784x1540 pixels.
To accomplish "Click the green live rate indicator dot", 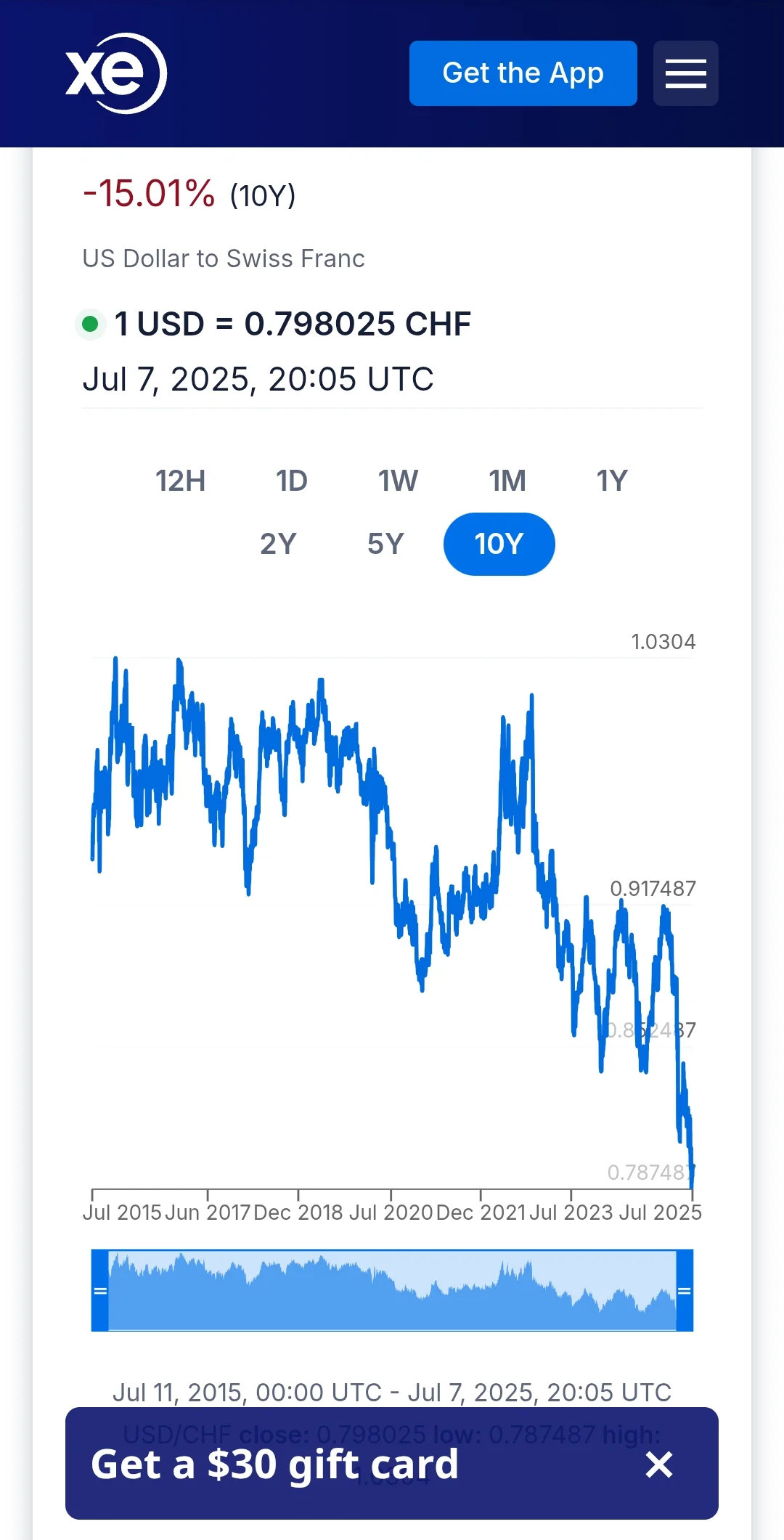I will 91,324.
